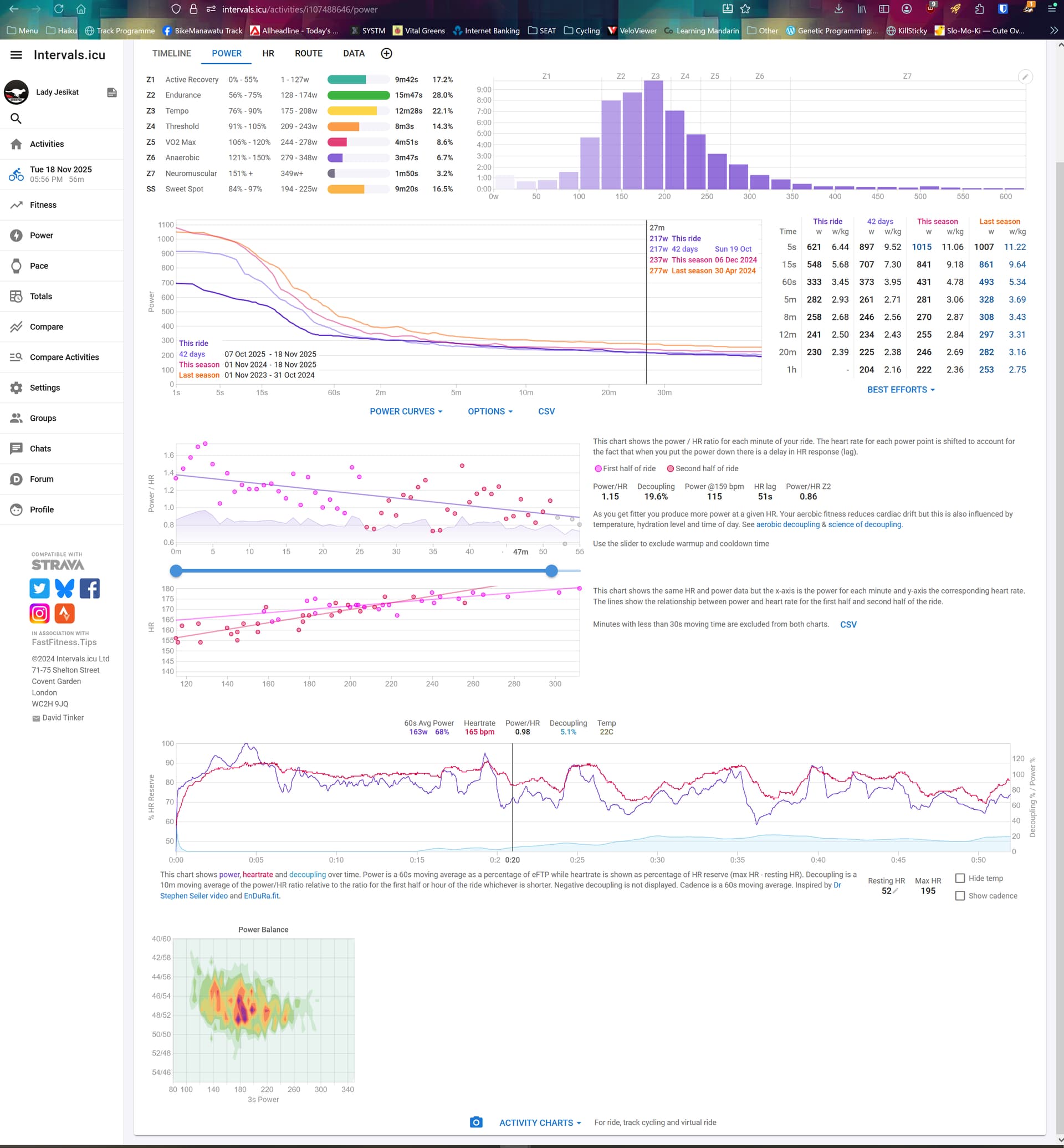
Task: Edit resting HR with pencil icon
Action: click(896, 891)
